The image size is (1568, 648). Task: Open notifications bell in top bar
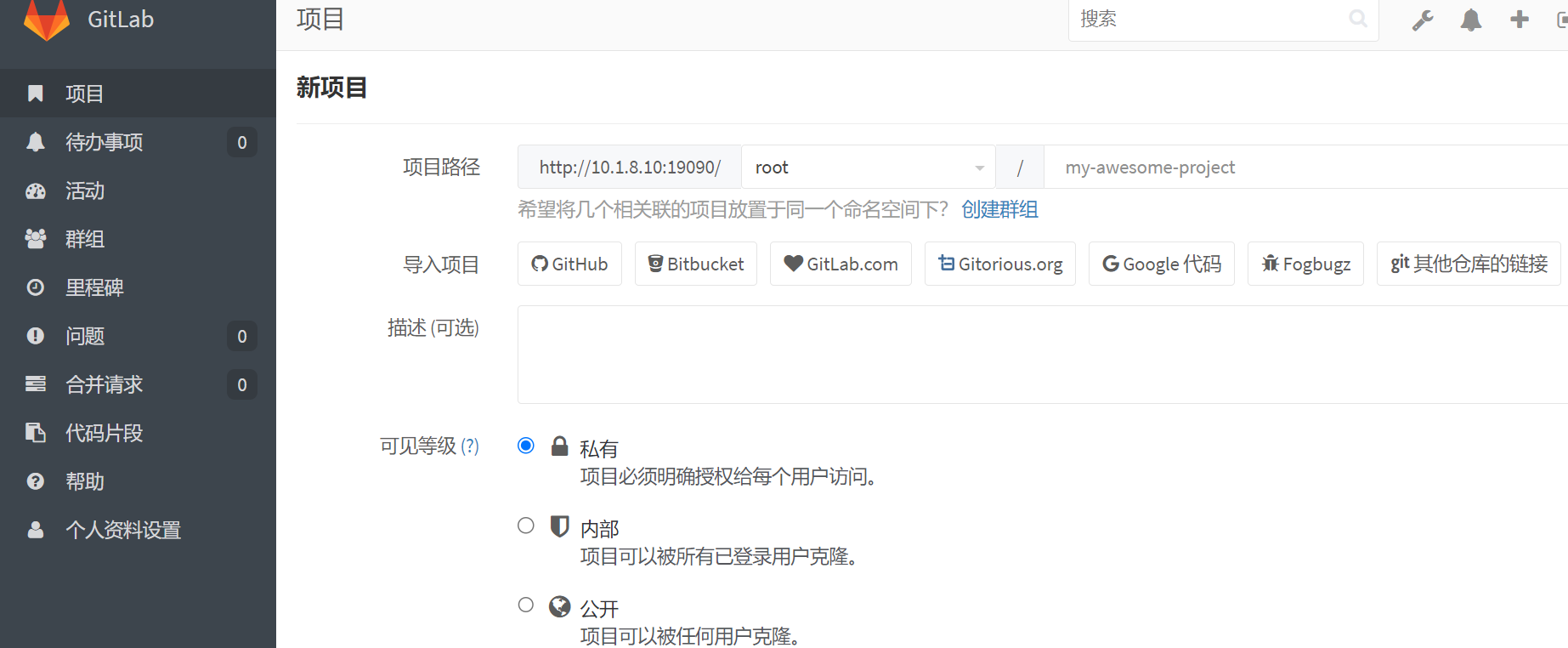1471,20
